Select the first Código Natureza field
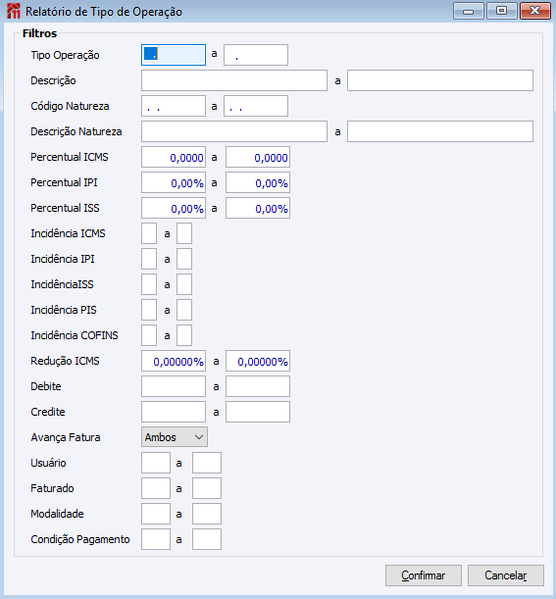556x599 pixels. [x=173, y=106]
